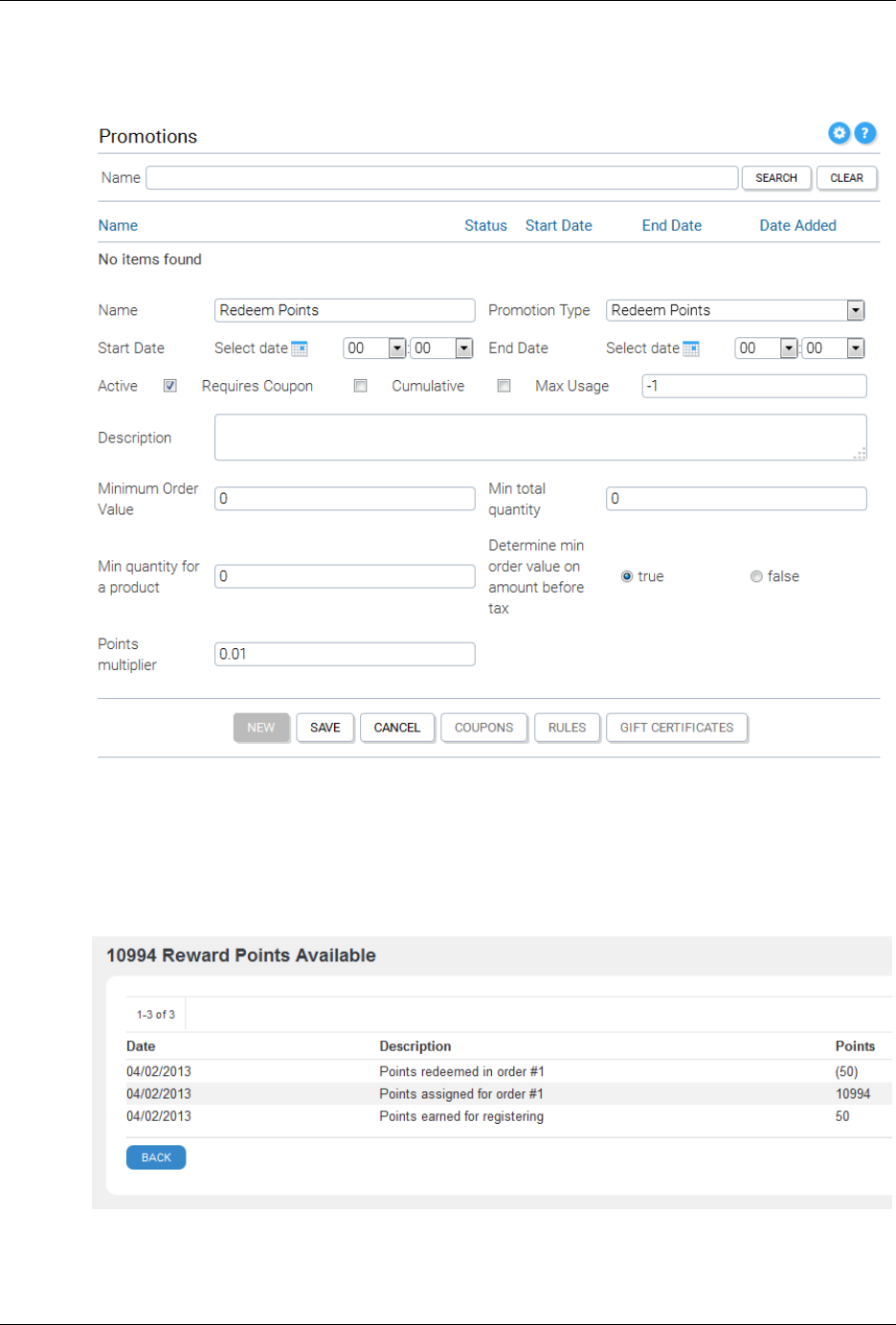Open the End Date minutes dropdown

856,348
